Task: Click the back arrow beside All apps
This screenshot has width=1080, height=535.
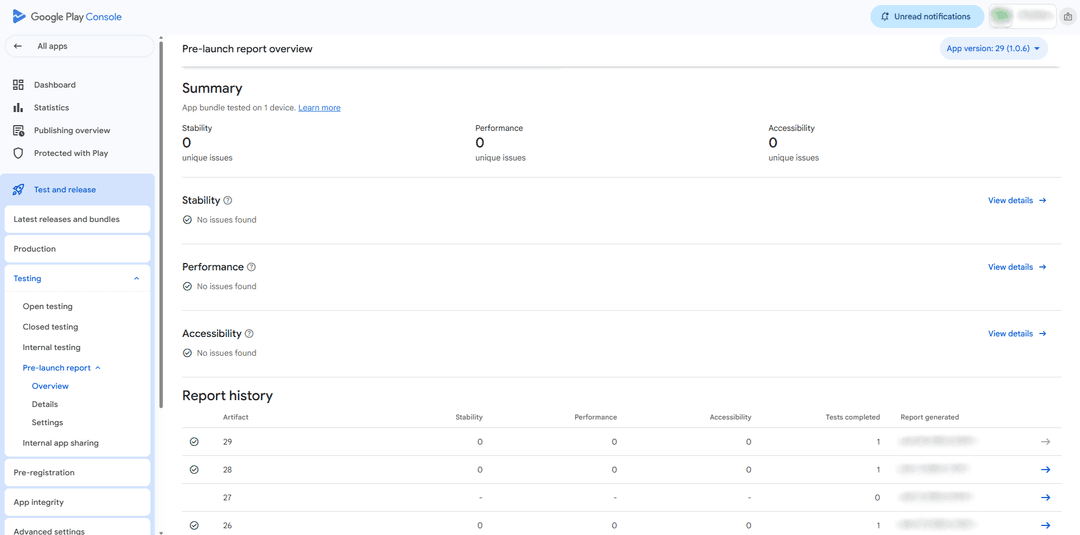Action: (x=18, y=46)
